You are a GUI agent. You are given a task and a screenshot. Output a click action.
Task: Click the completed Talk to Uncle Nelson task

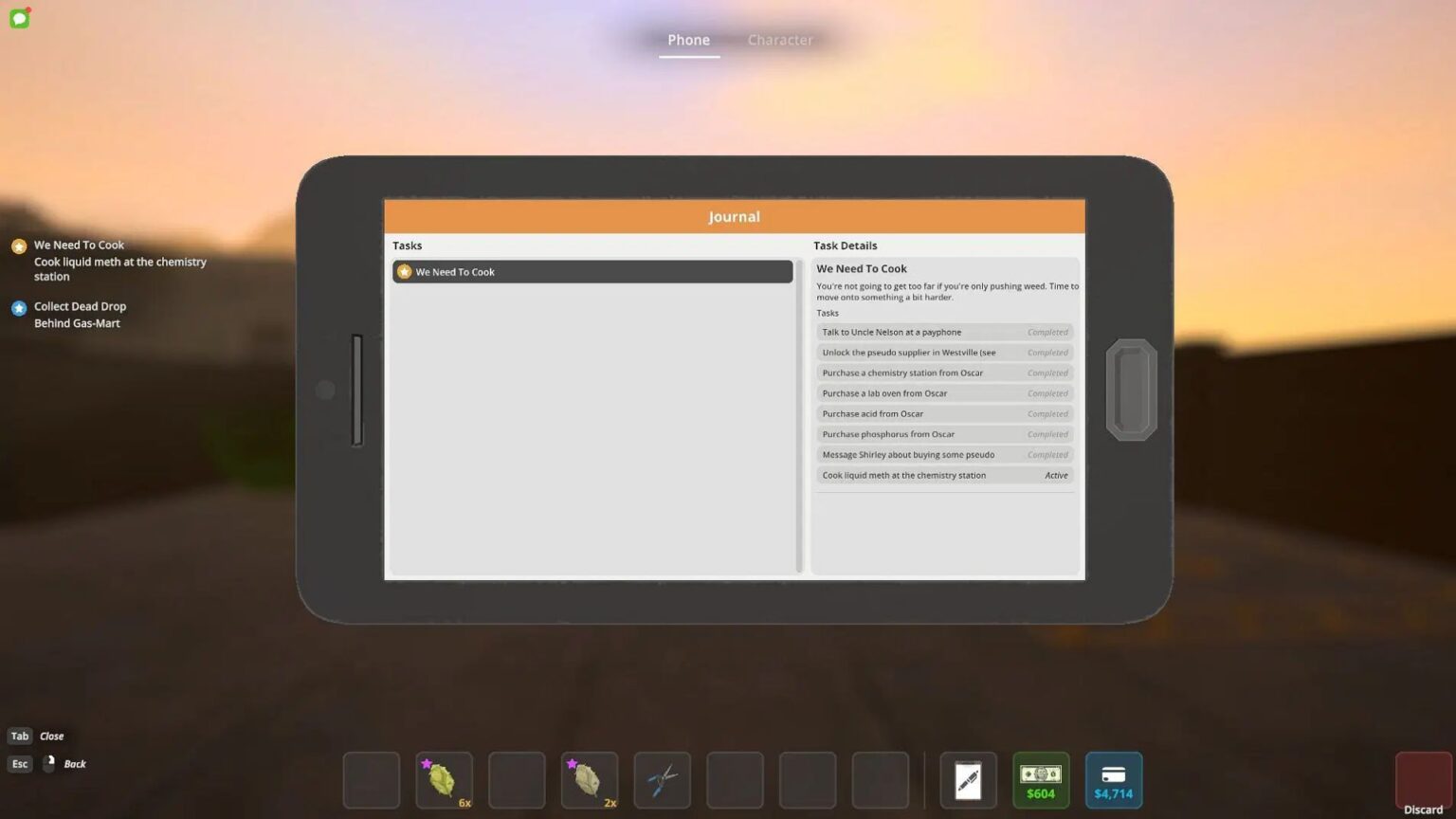pos(944,332)
